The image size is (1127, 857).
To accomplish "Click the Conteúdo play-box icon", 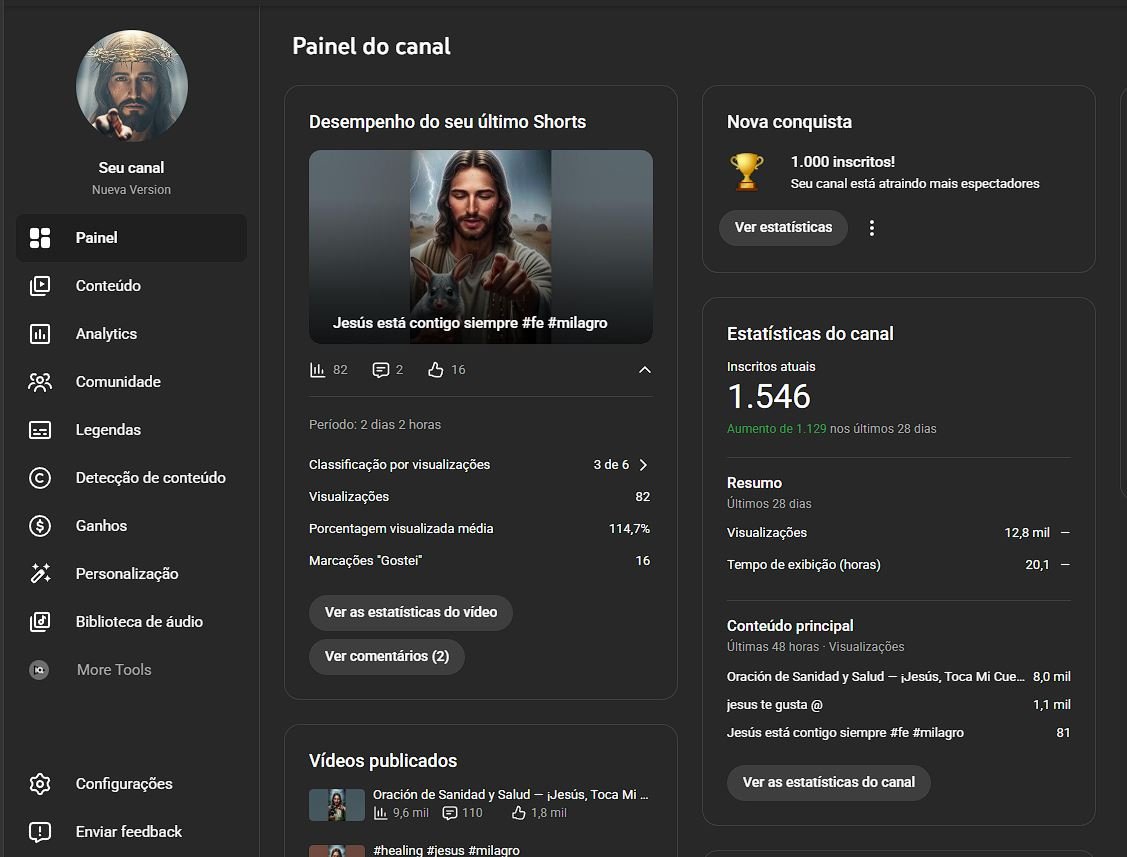I will 40,285.
